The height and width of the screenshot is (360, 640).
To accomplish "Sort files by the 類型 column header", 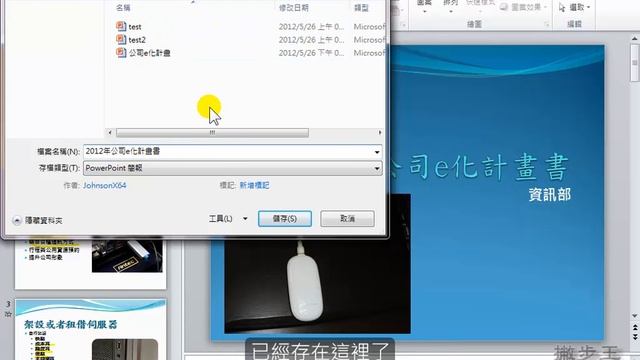I will pyautogui.click(x=361, y=8).
